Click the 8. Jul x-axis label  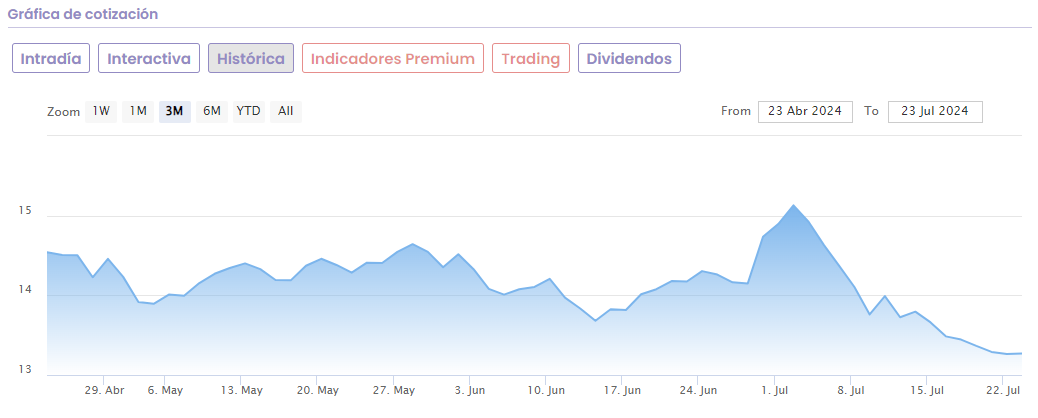[x=851, y=390]
